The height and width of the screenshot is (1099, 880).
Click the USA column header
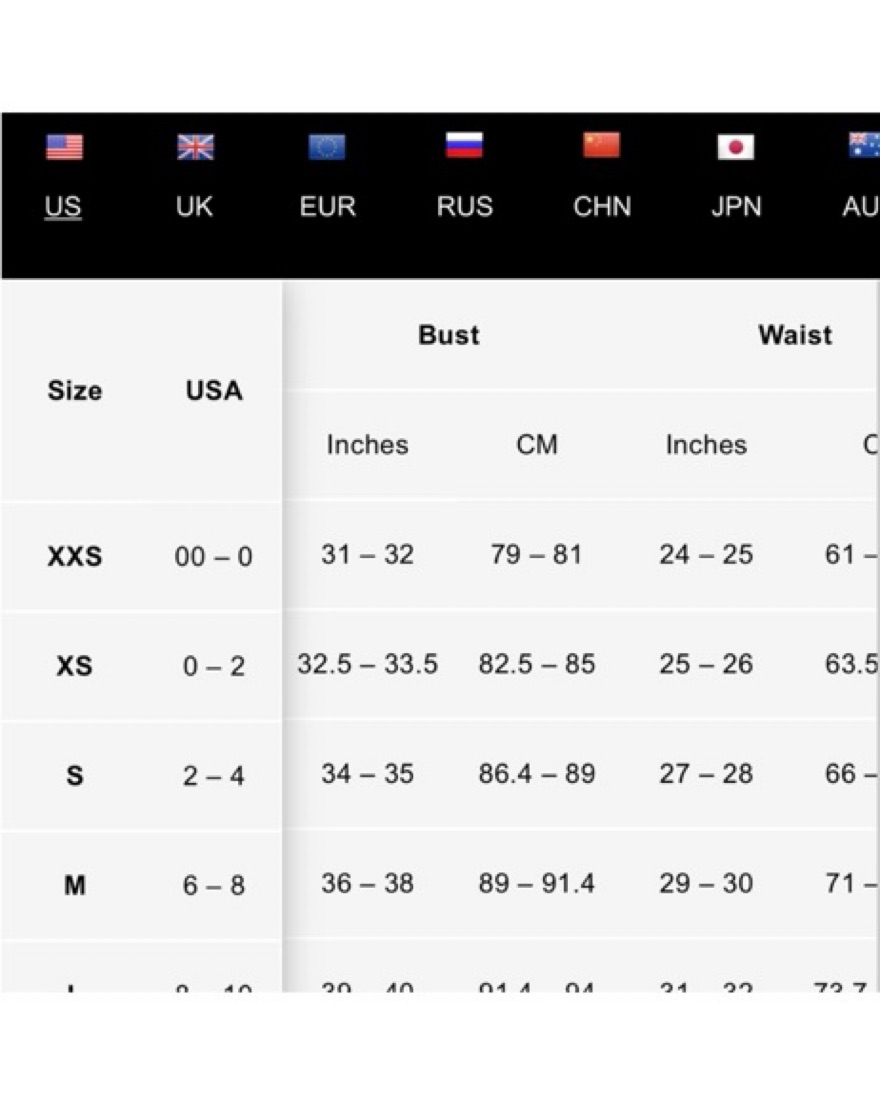214,391
